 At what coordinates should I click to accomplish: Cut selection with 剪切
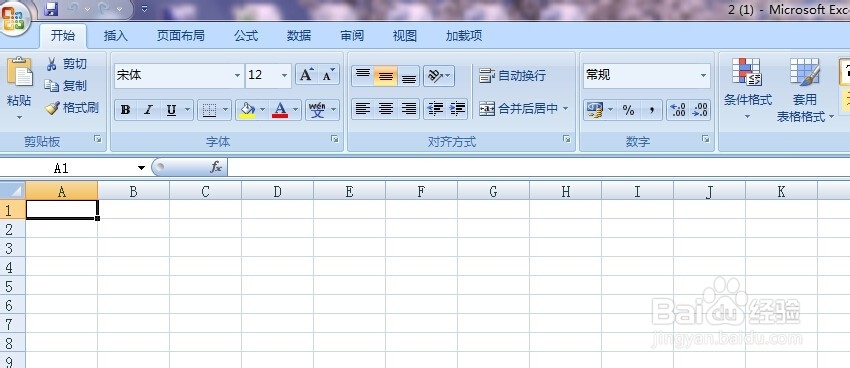pos(66,64)
